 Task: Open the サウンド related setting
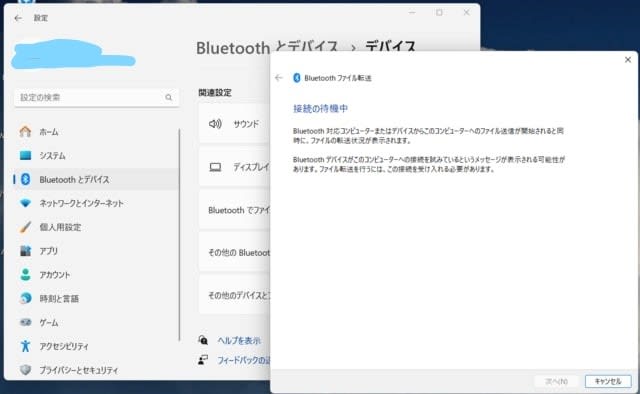tap(234, 124)
